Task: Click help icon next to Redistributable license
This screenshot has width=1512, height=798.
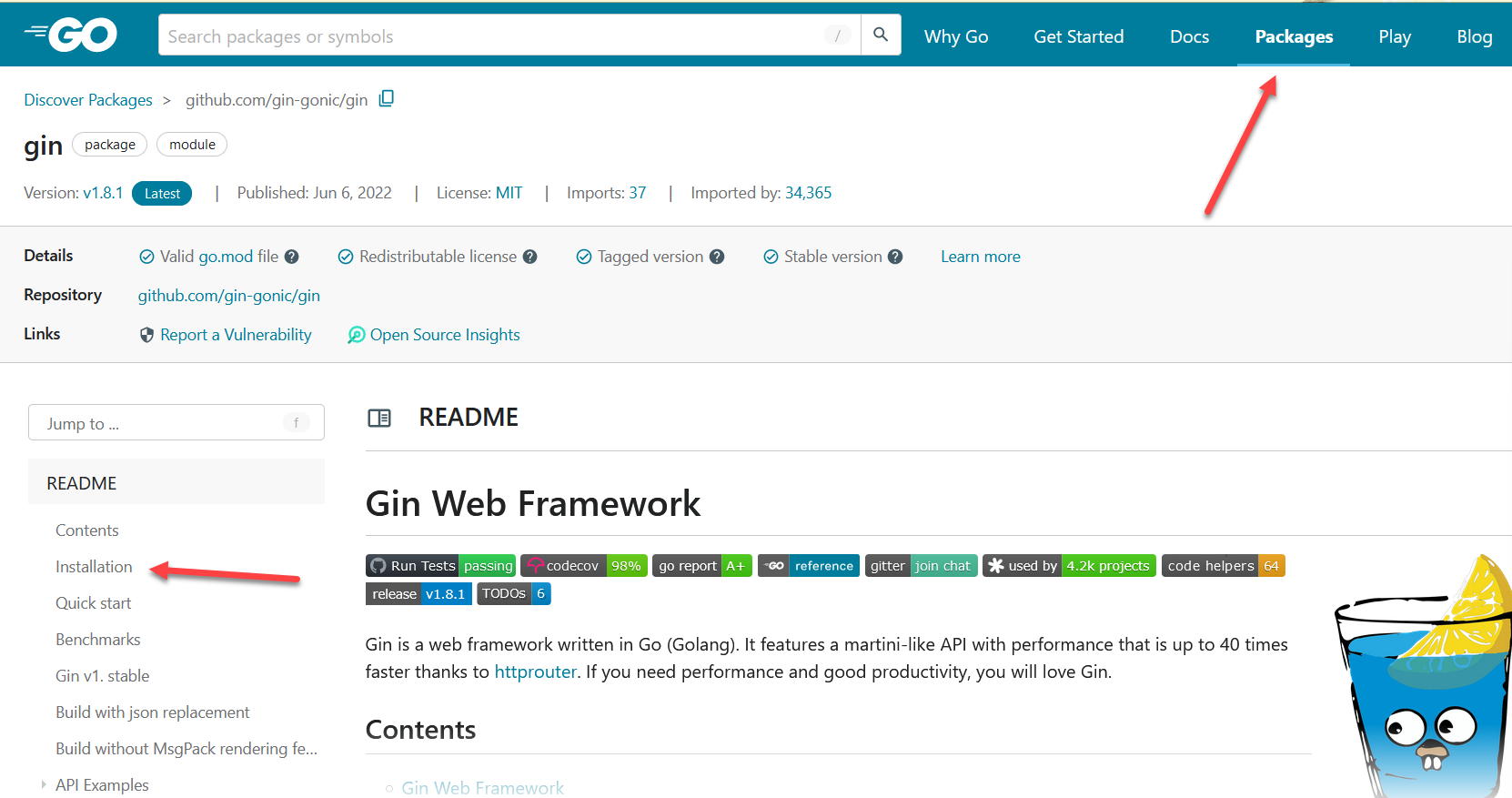Action: pos(530,257)
